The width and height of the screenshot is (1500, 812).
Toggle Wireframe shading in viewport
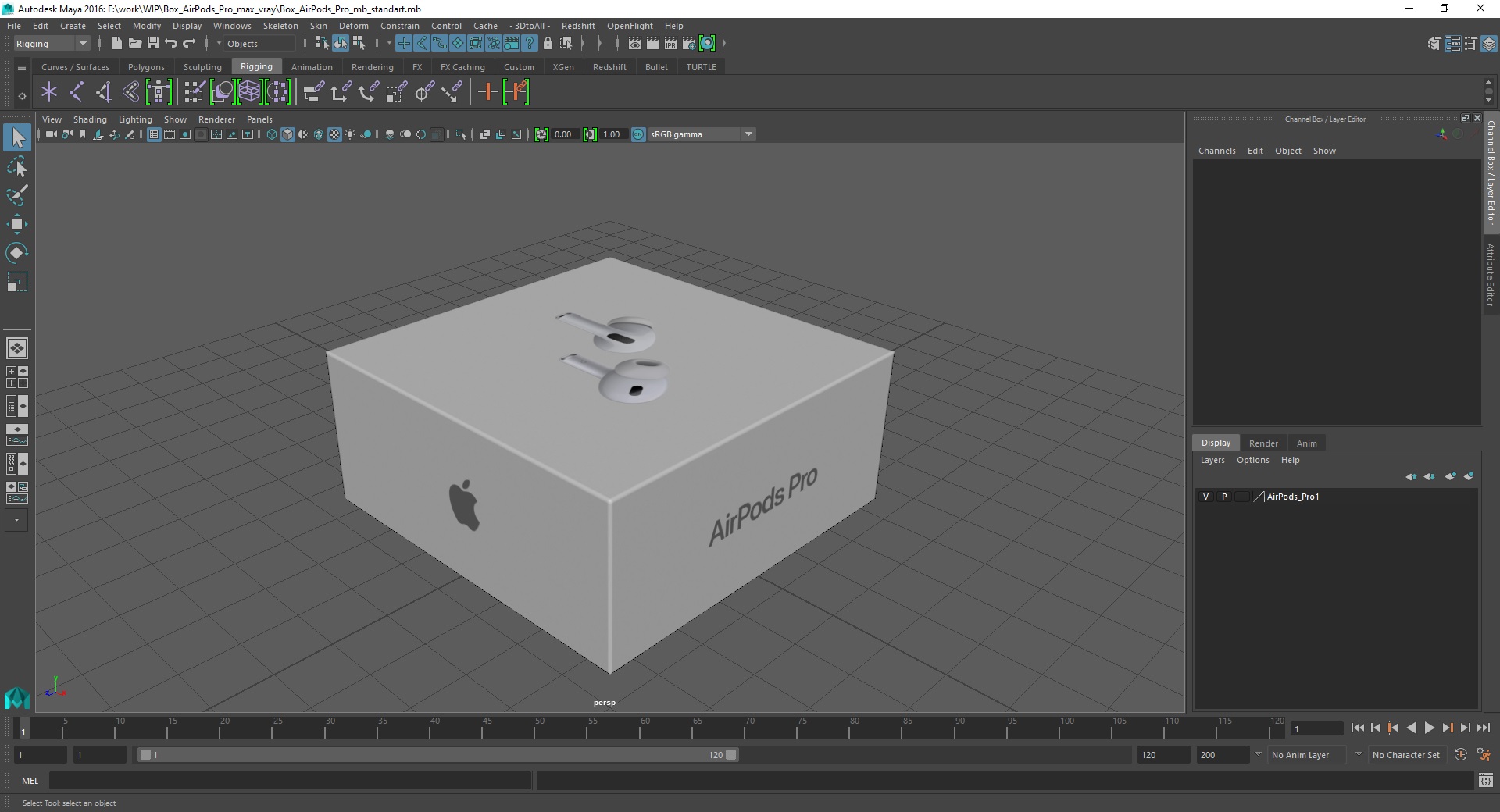[272, 134]
